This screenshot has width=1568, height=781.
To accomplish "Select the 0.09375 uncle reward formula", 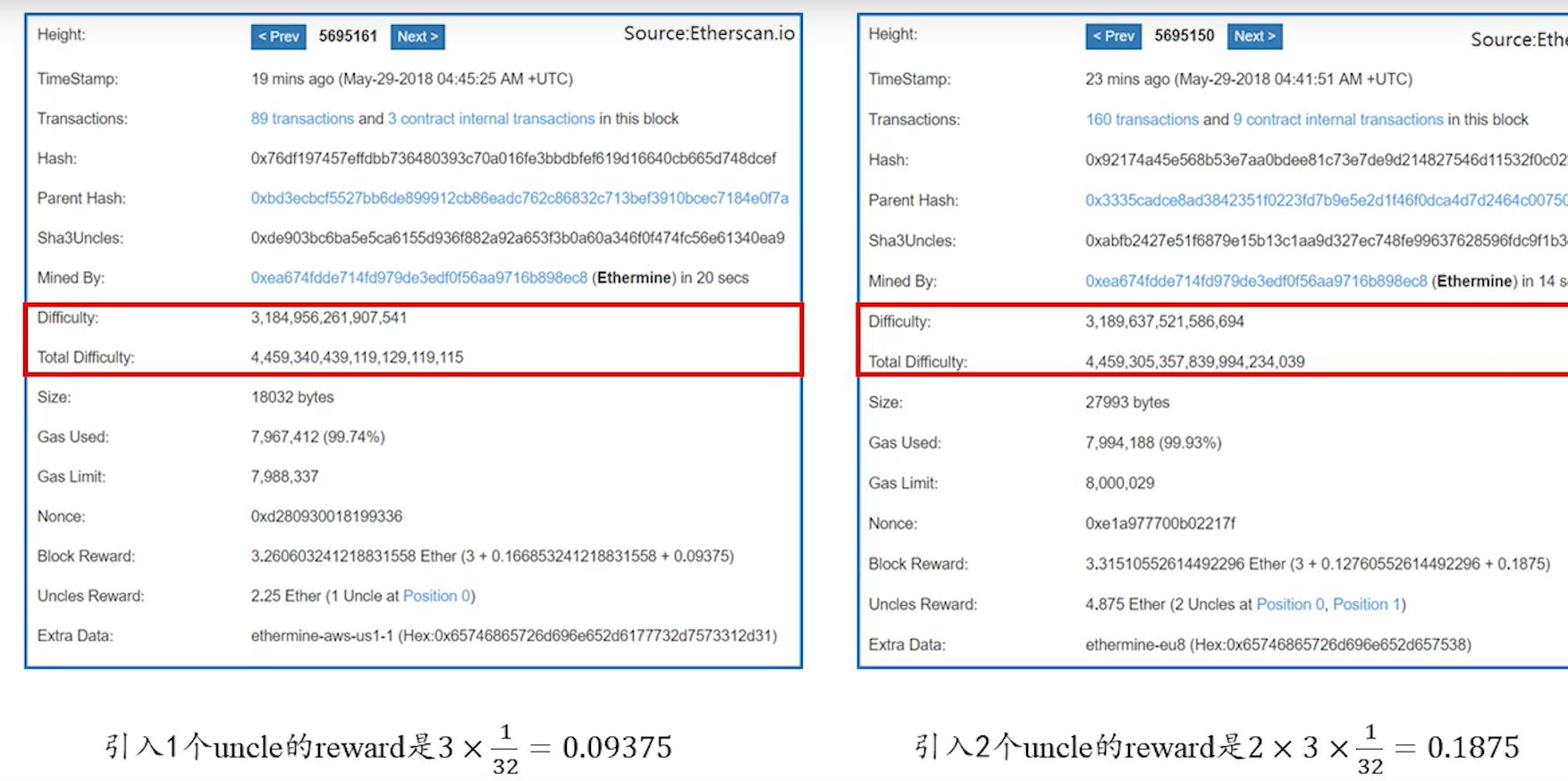I will [x=389, y=748].
